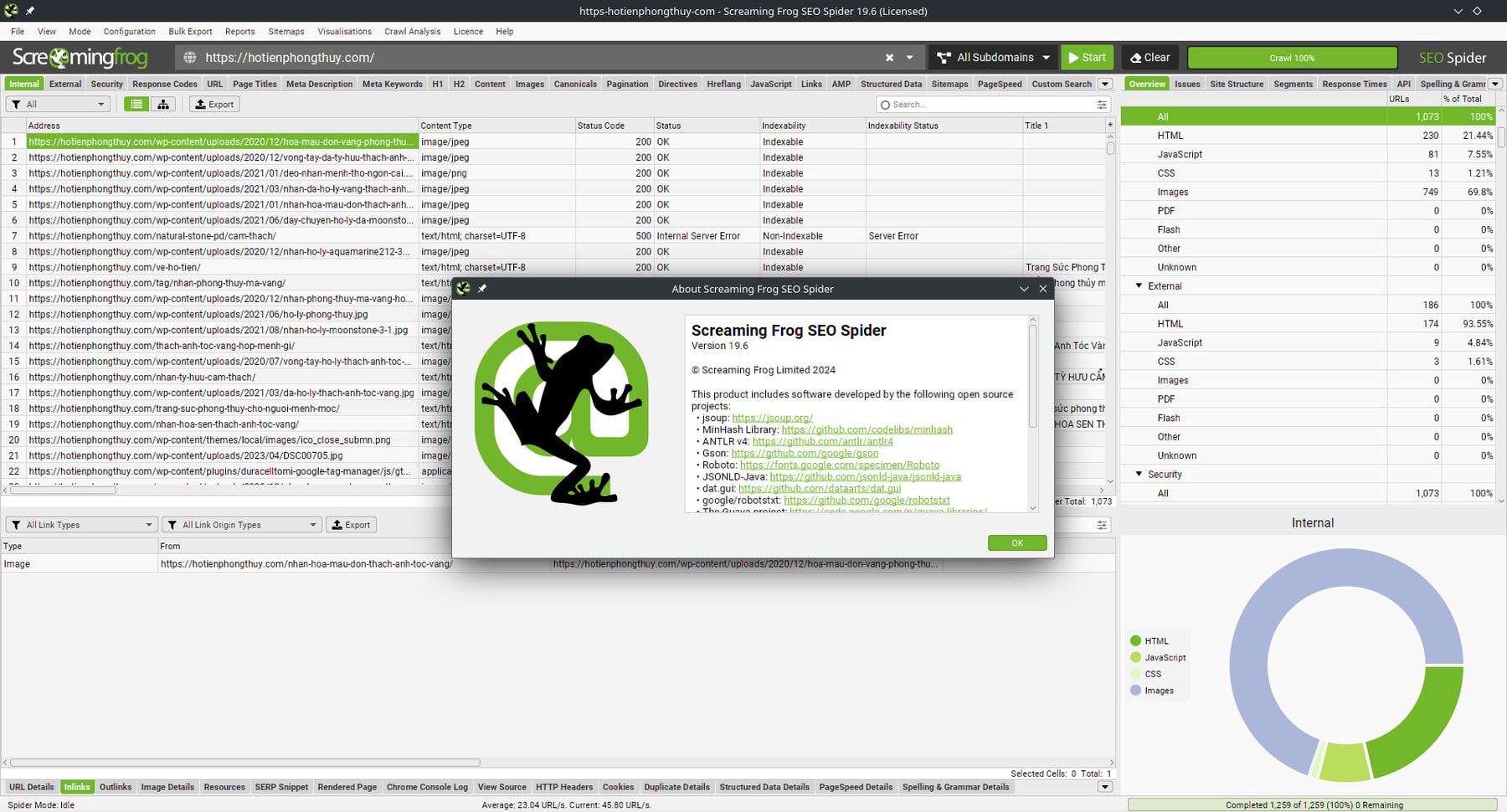1507x812 pixels.
Task: Click the frog logo in About dialog
Action: click(562, 413)
